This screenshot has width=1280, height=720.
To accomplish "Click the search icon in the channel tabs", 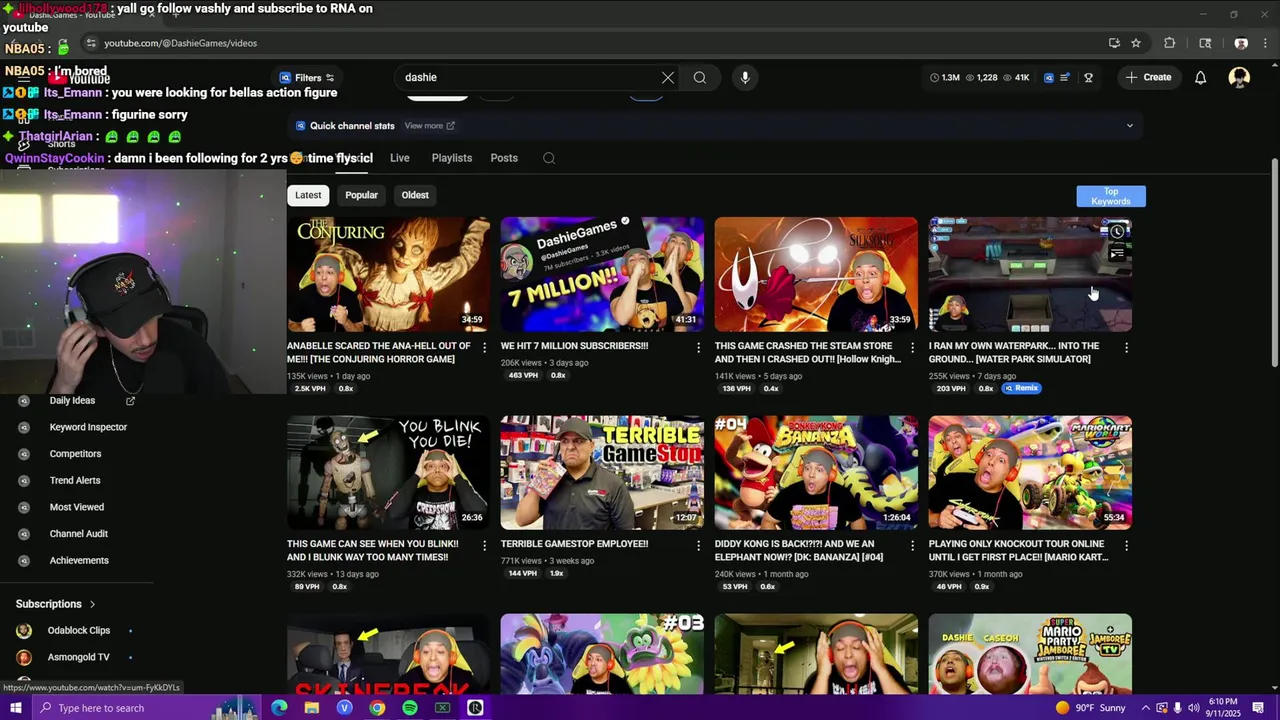I will tap(549, 158).
